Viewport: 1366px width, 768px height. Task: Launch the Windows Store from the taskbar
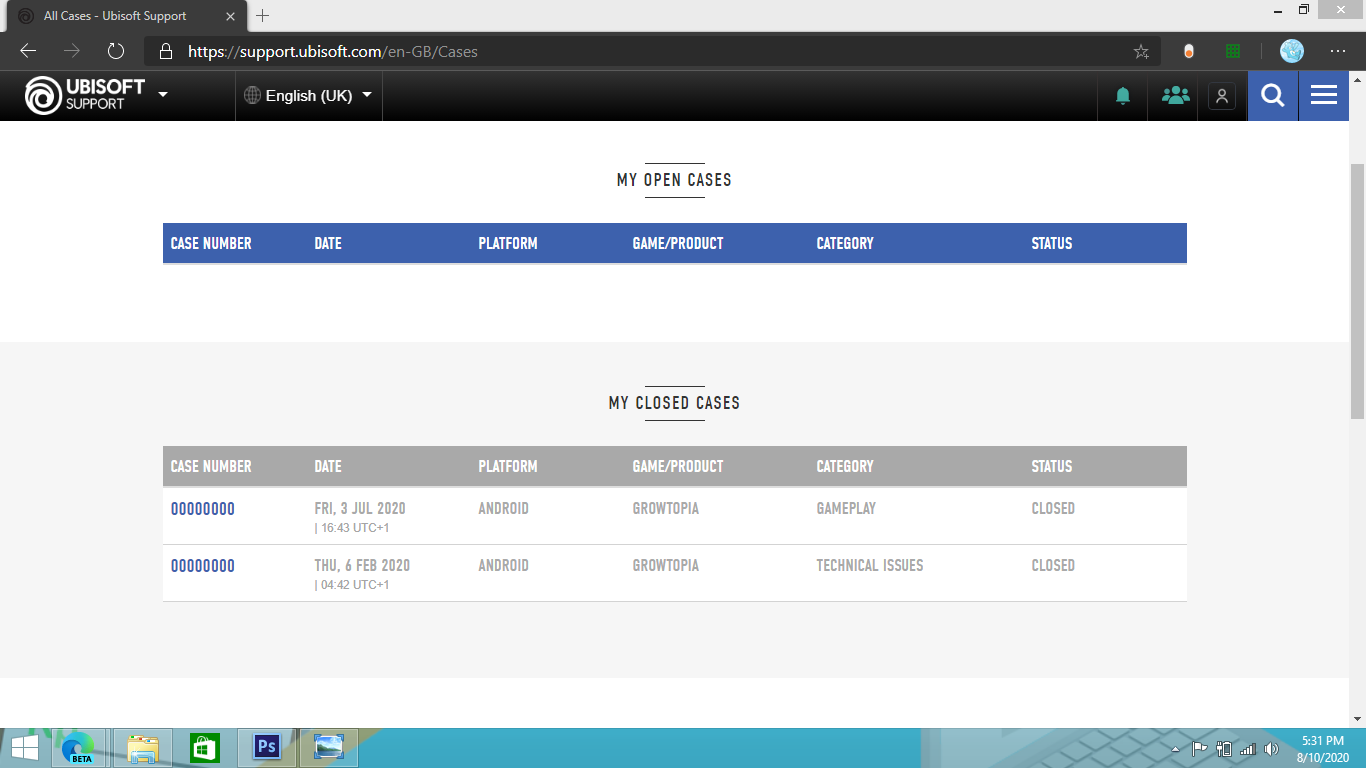204,748
